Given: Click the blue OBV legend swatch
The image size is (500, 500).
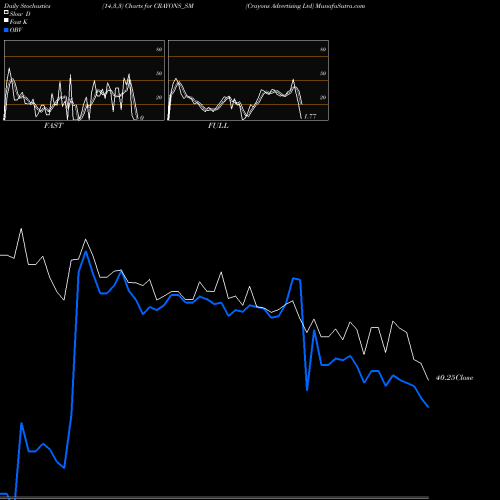Looking at the screenshot, I should (6, 30).
